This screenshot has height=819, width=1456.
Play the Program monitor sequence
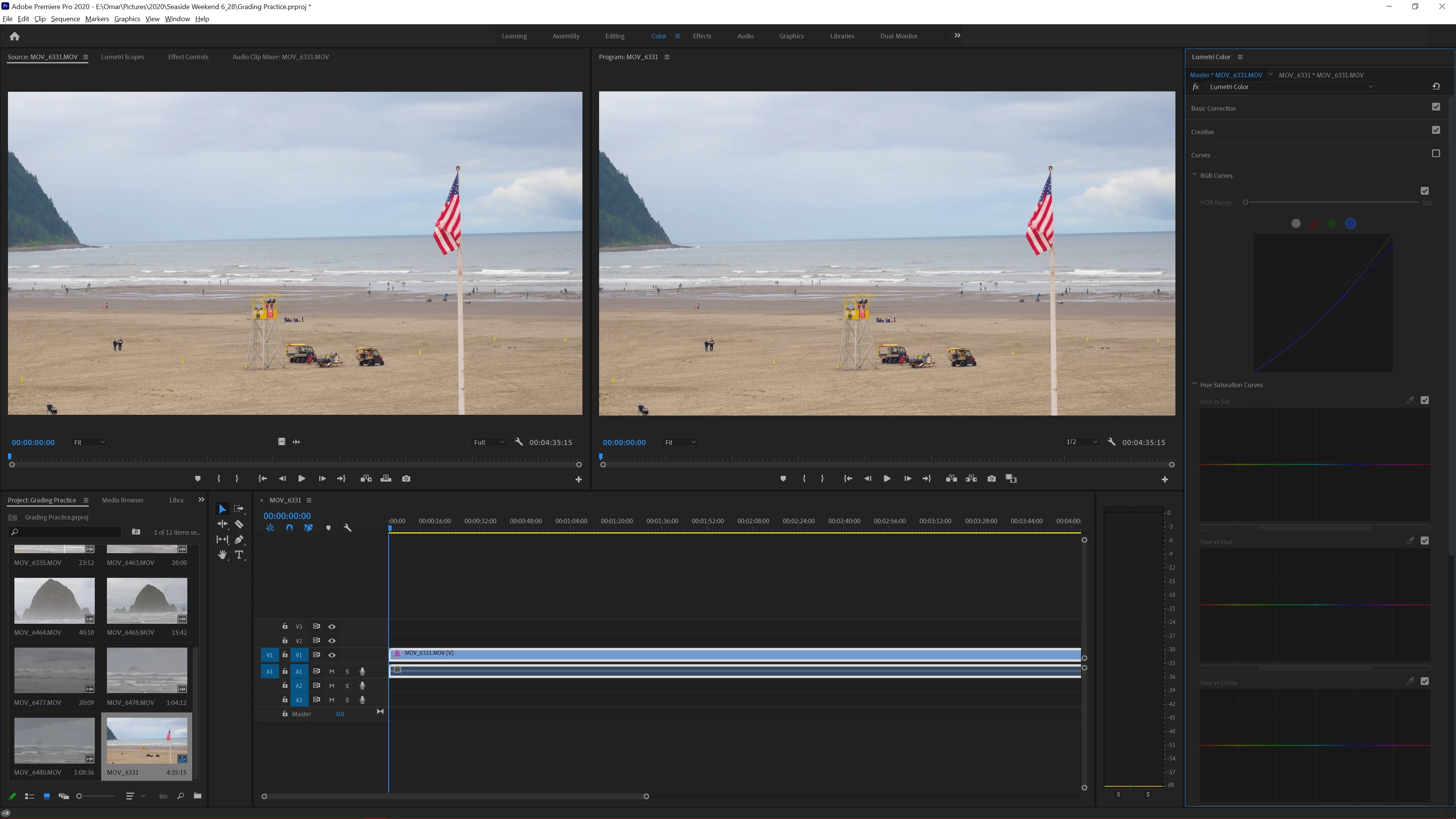887,479
